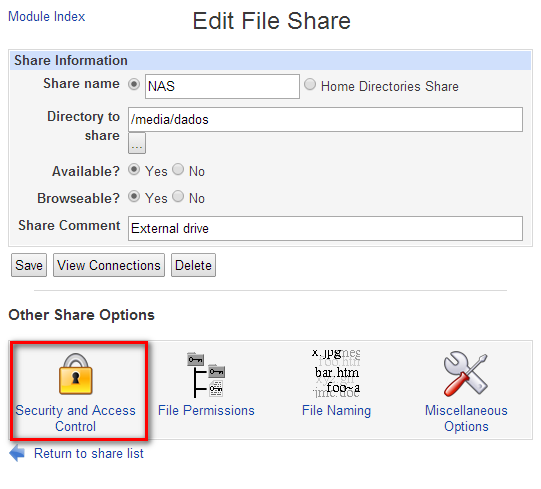Click the Directory to share path field
Screen dimensions: 541x489
325,119
